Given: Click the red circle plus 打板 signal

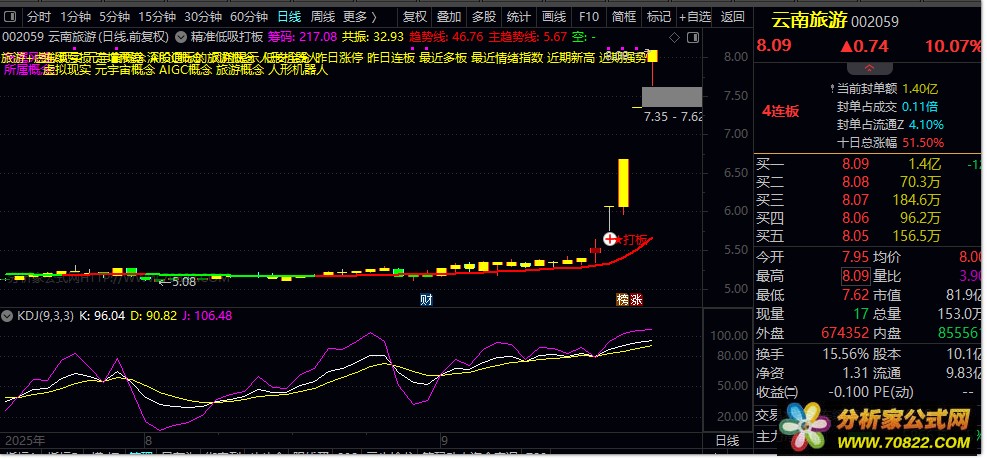Looking at the screenshot, I should [x=610, y=239].
